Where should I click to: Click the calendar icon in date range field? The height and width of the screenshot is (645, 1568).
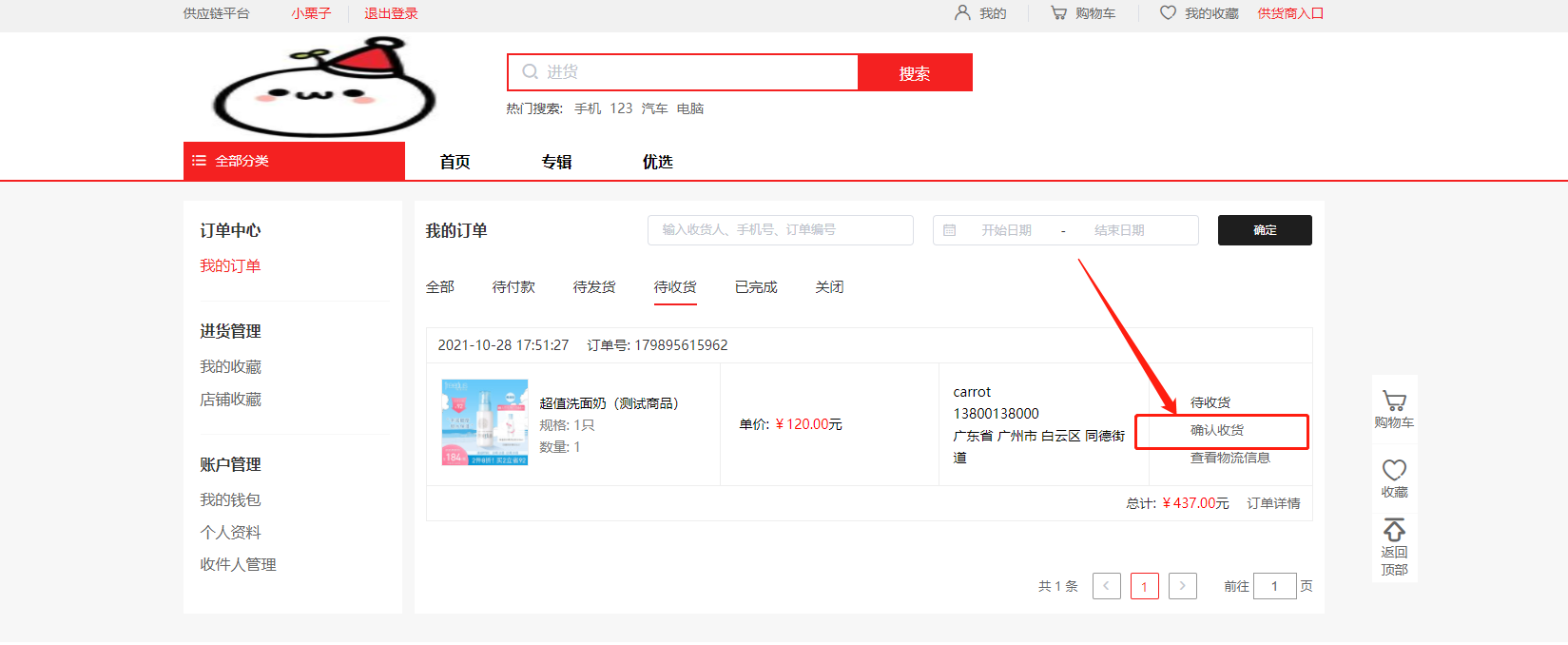coord(949,230)
